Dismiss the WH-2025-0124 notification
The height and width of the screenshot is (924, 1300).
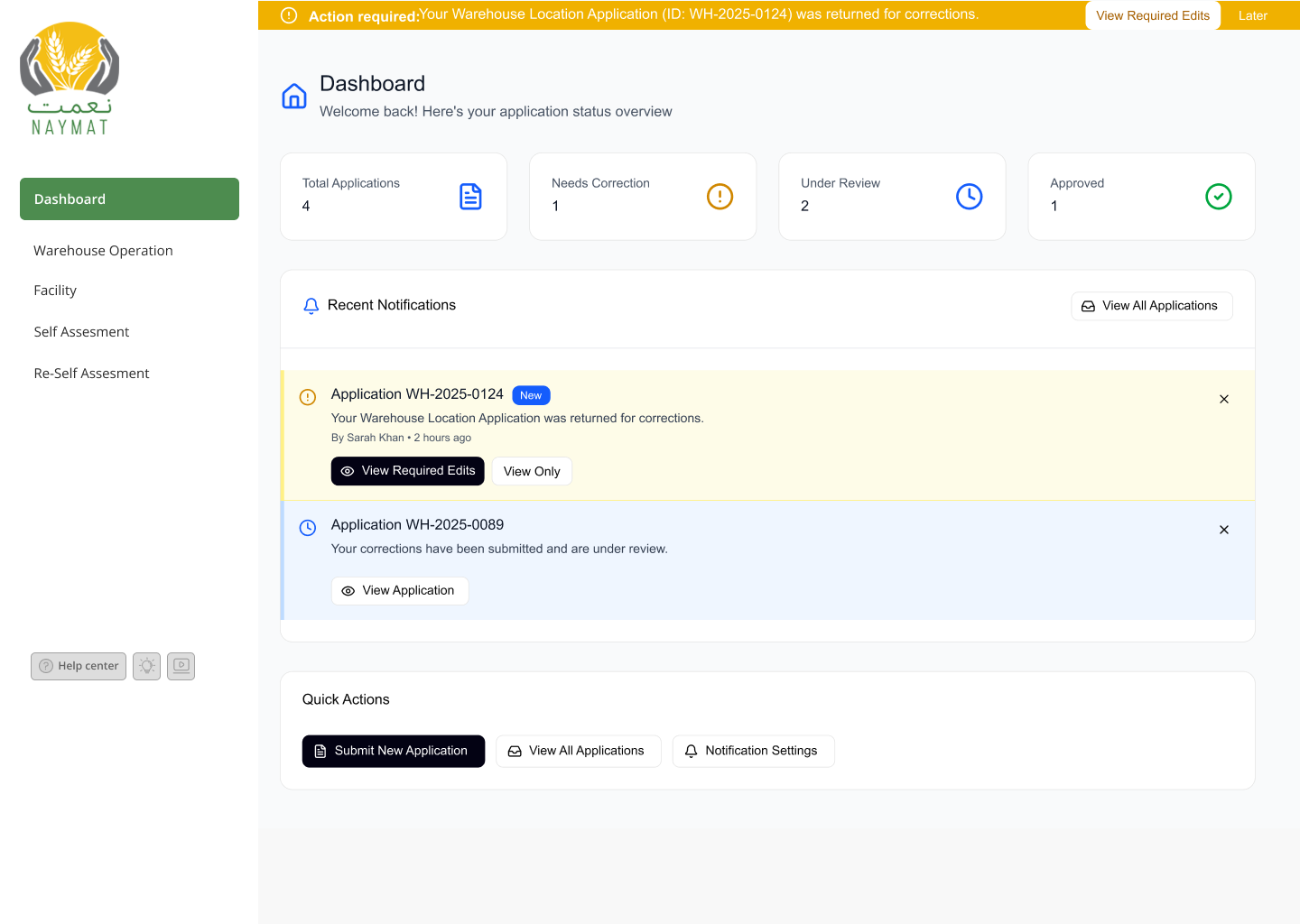1224,399
